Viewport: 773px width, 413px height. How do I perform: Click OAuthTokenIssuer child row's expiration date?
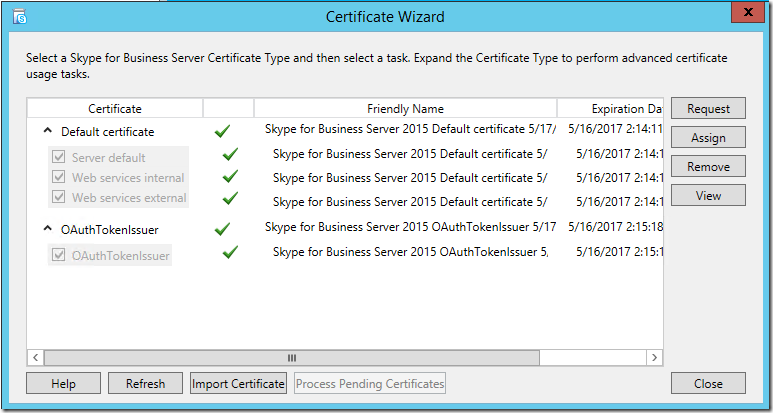(x=620, y=252)
